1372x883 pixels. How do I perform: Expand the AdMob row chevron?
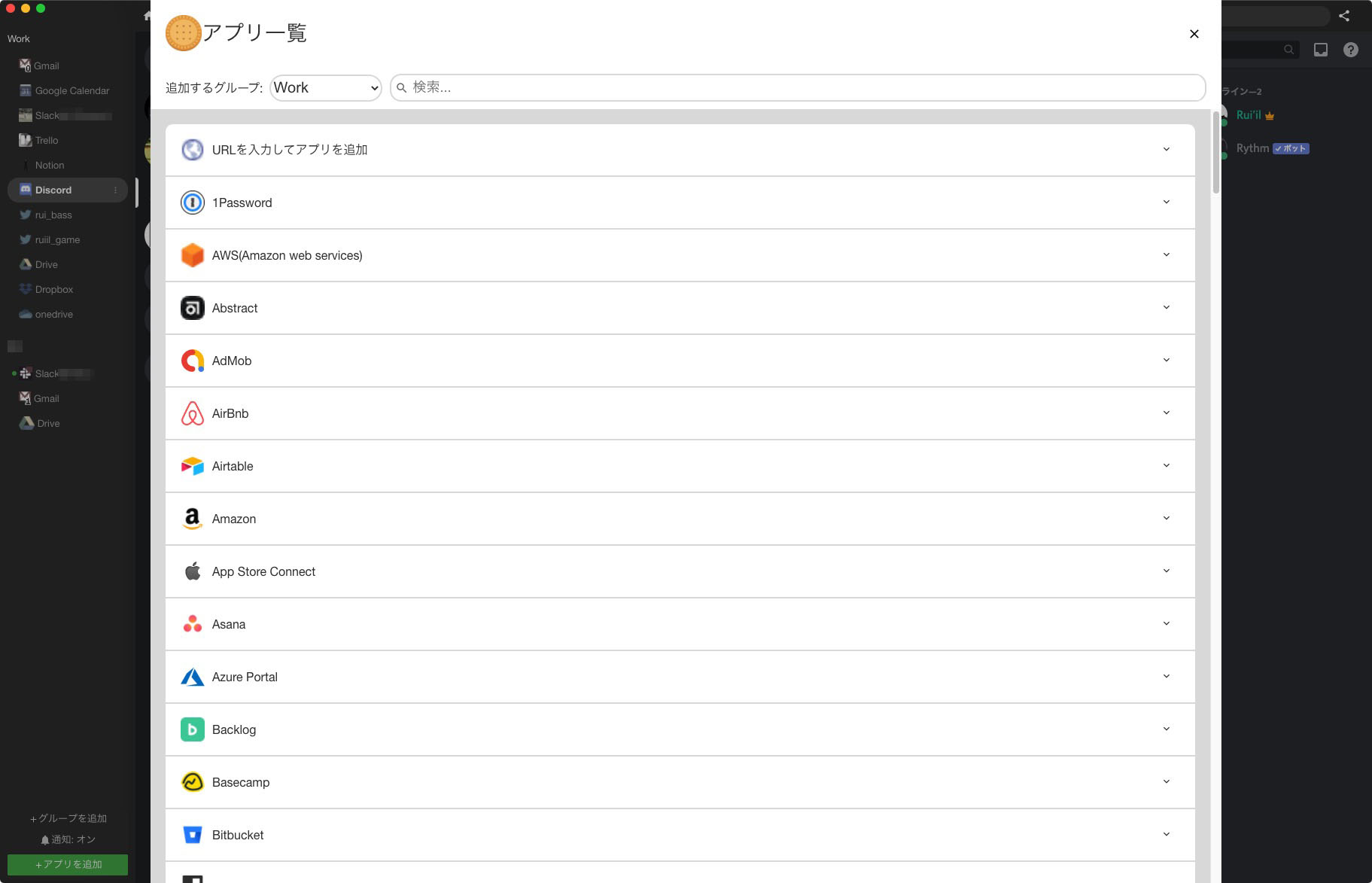1167,360
